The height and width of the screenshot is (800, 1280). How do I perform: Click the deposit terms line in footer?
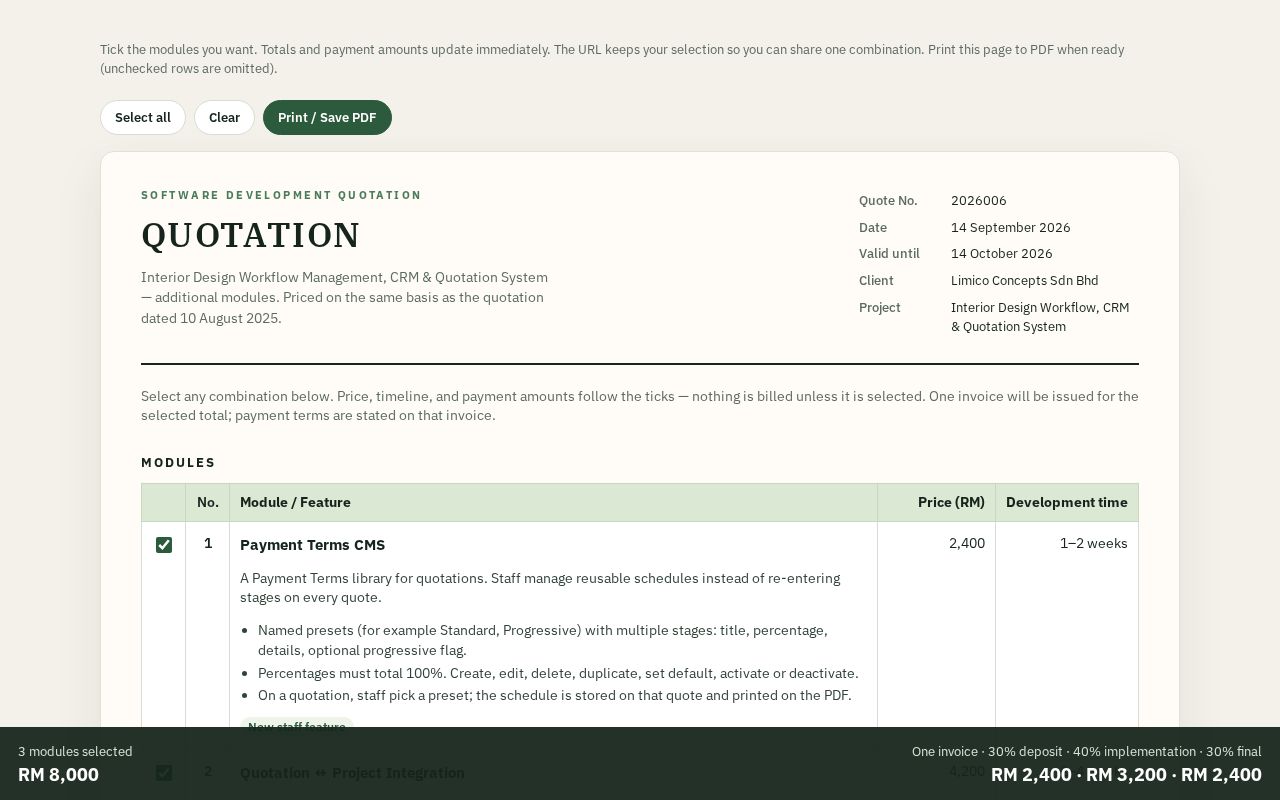pos(1087,751)
